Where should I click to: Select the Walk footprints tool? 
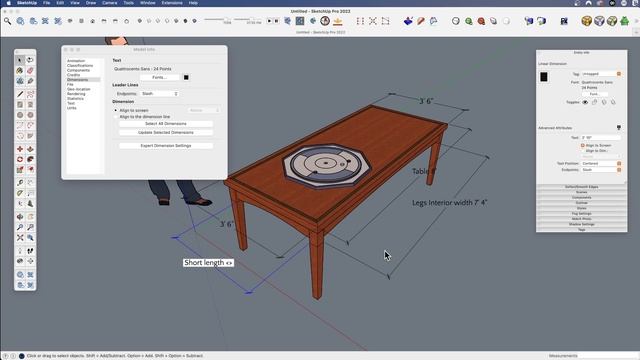30,251
